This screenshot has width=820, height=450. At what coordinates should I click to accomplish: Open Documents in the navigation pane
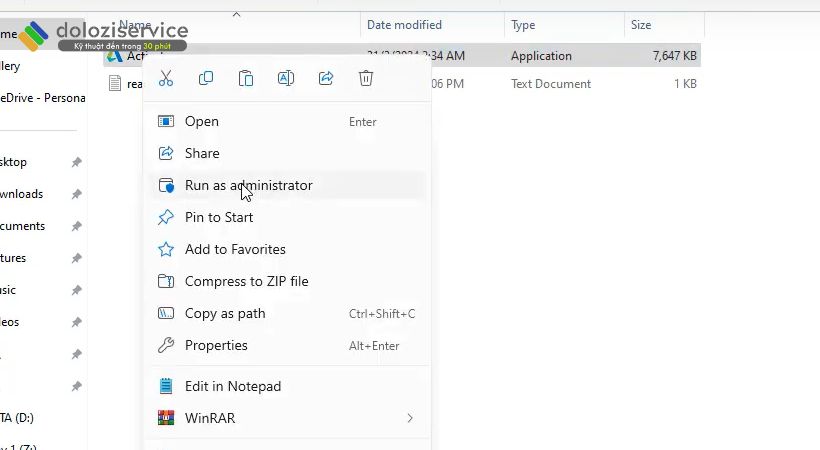(x=22, y=226)
